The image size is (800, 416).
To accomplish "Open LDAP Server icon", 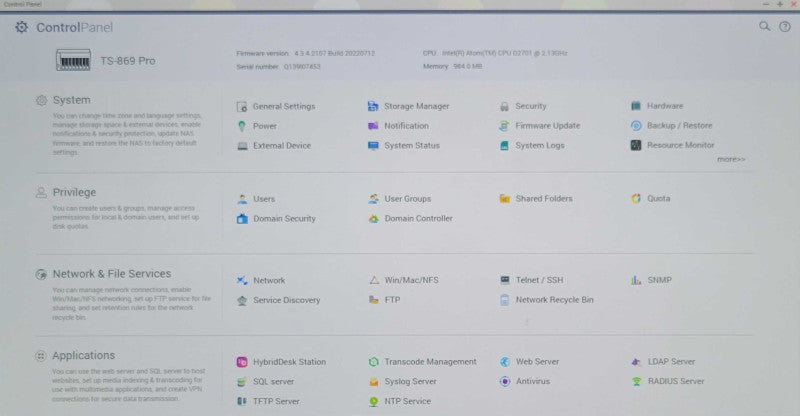I will 636,362.
